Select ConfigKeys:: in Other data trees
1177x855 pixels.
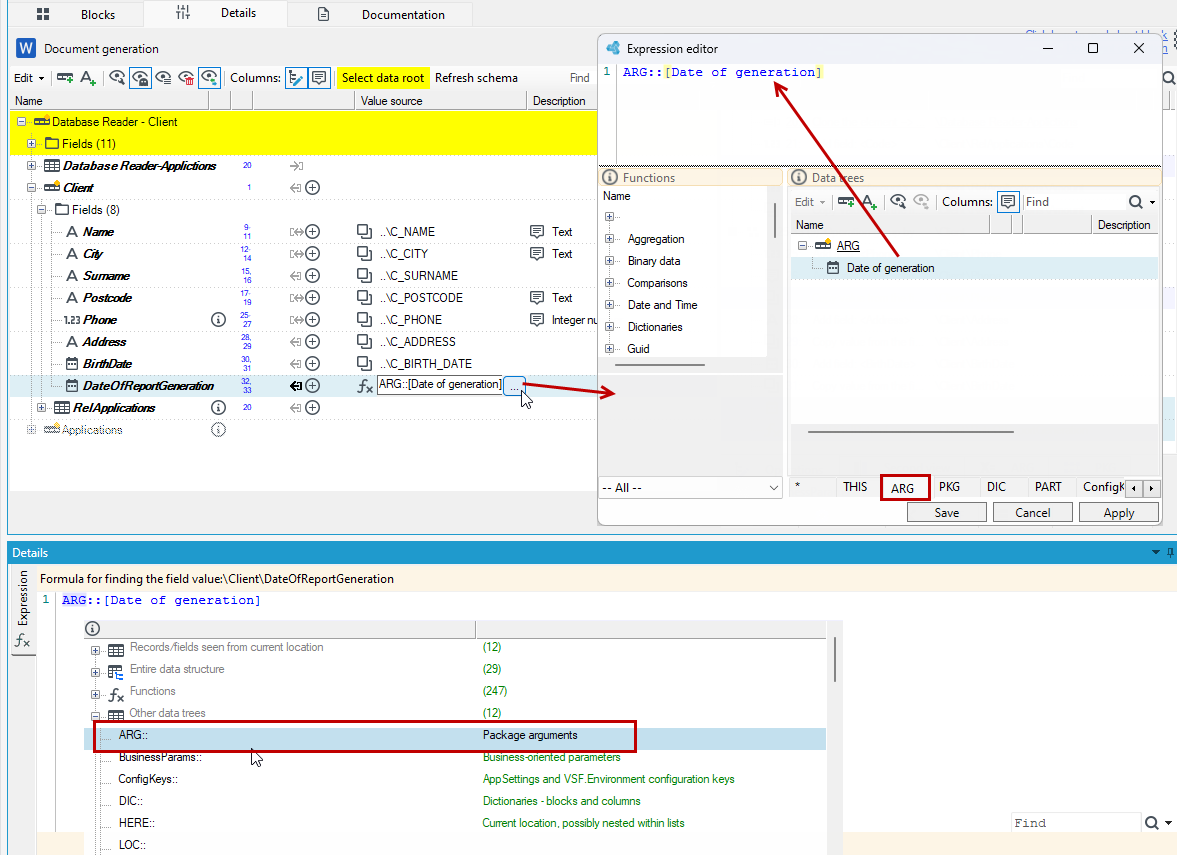pyautogui.click(x=148, y=779)
